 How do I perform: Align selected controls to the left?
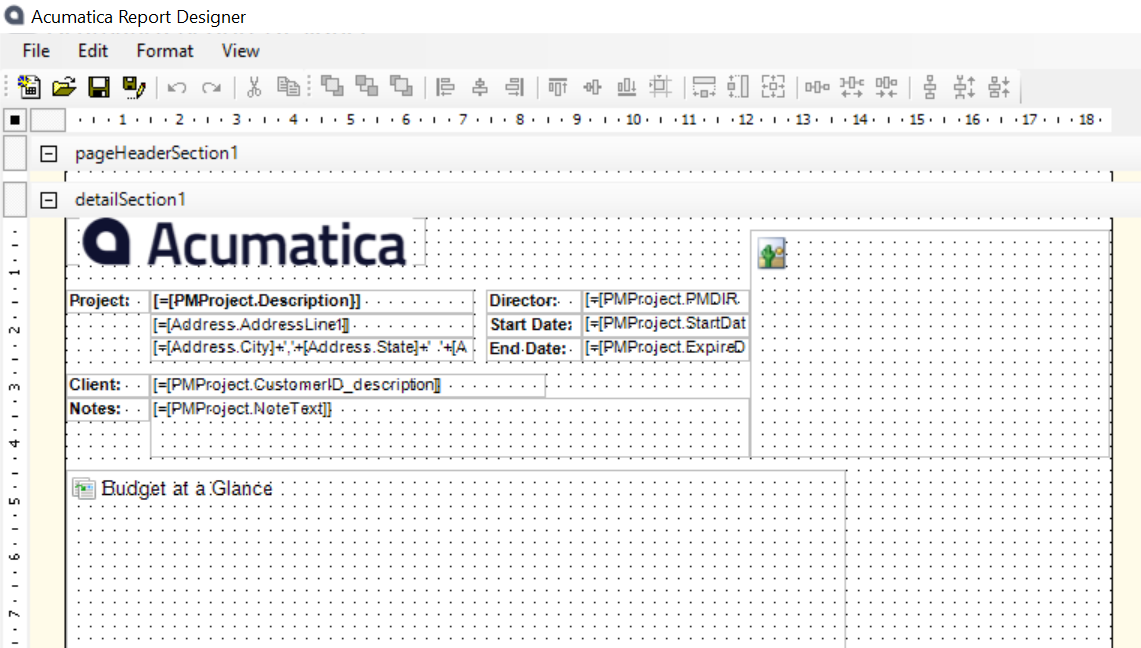click(445, 87)
